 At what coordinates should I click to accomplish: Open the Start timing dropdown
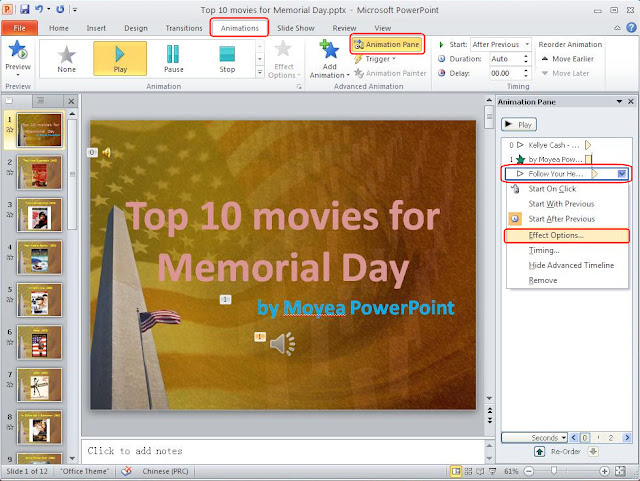click(527, 44)
